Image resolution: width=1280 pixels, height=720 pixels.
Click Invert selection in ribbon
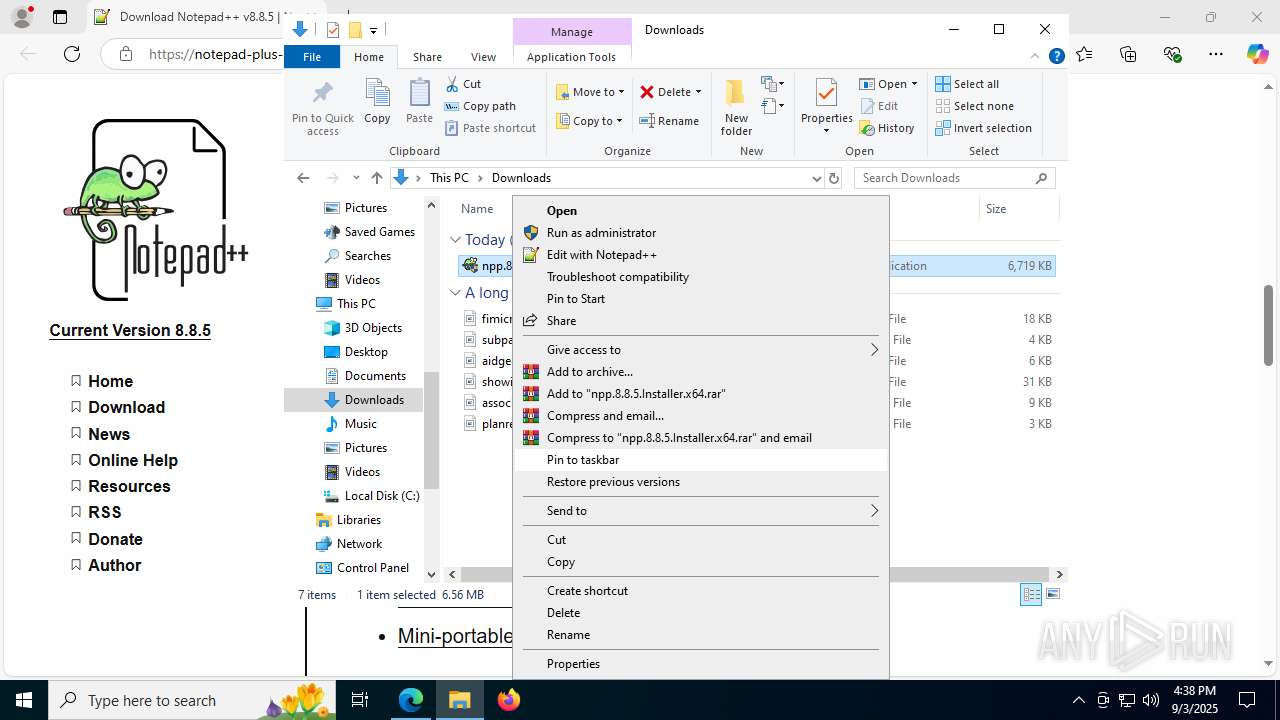983,128
